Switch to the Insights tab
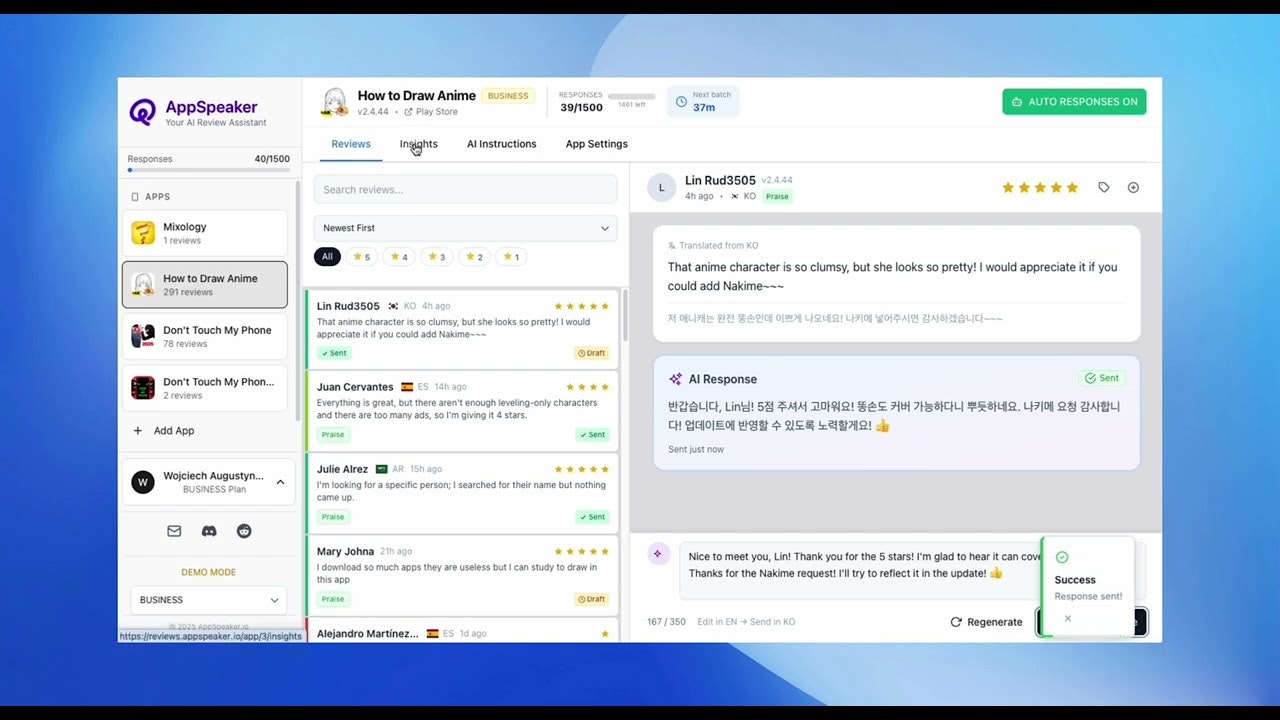 tap(418, 144)
